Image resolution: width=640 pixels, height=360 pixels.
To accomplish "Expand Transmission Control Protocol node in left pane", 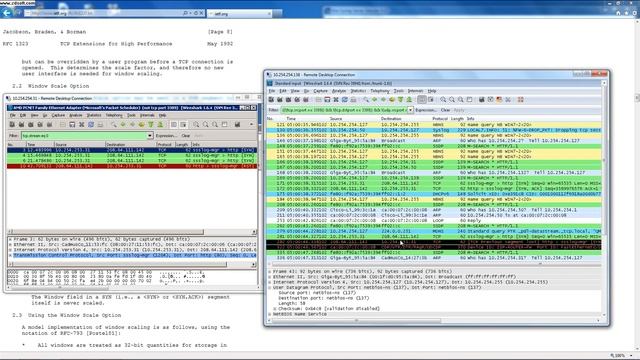I will coord(10,255).
